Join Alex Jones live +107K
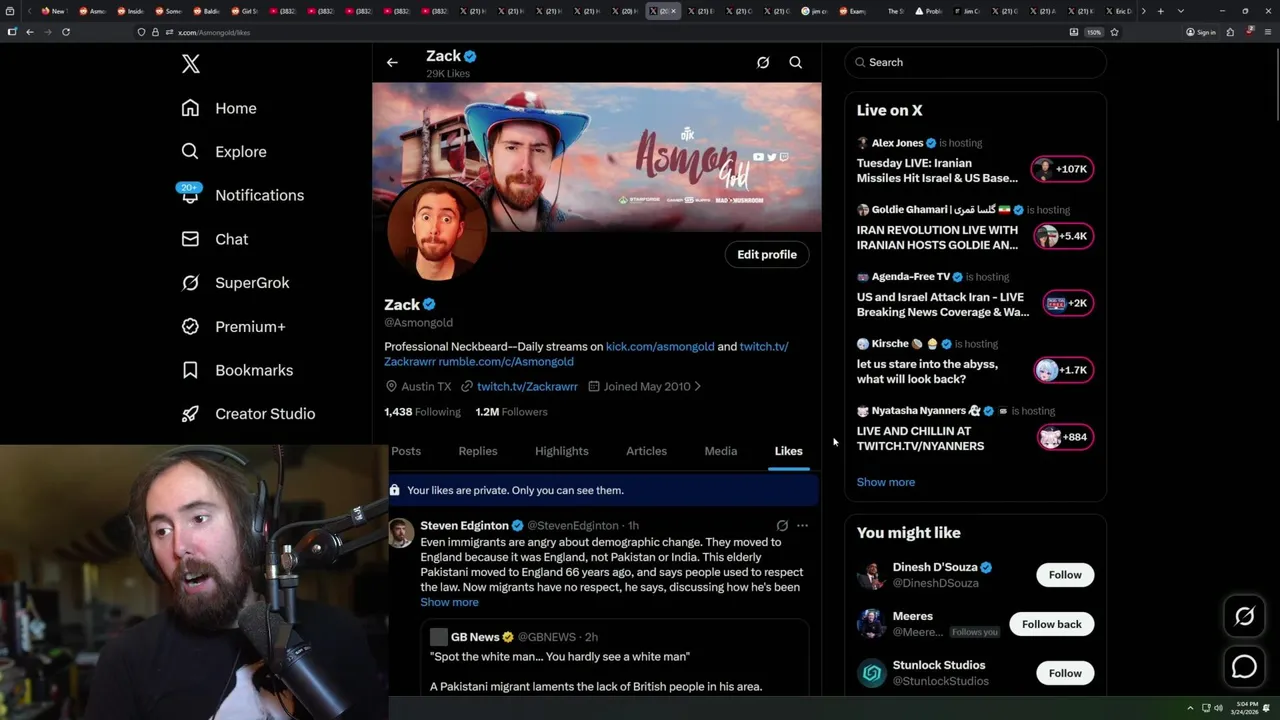 (1063, 169)
